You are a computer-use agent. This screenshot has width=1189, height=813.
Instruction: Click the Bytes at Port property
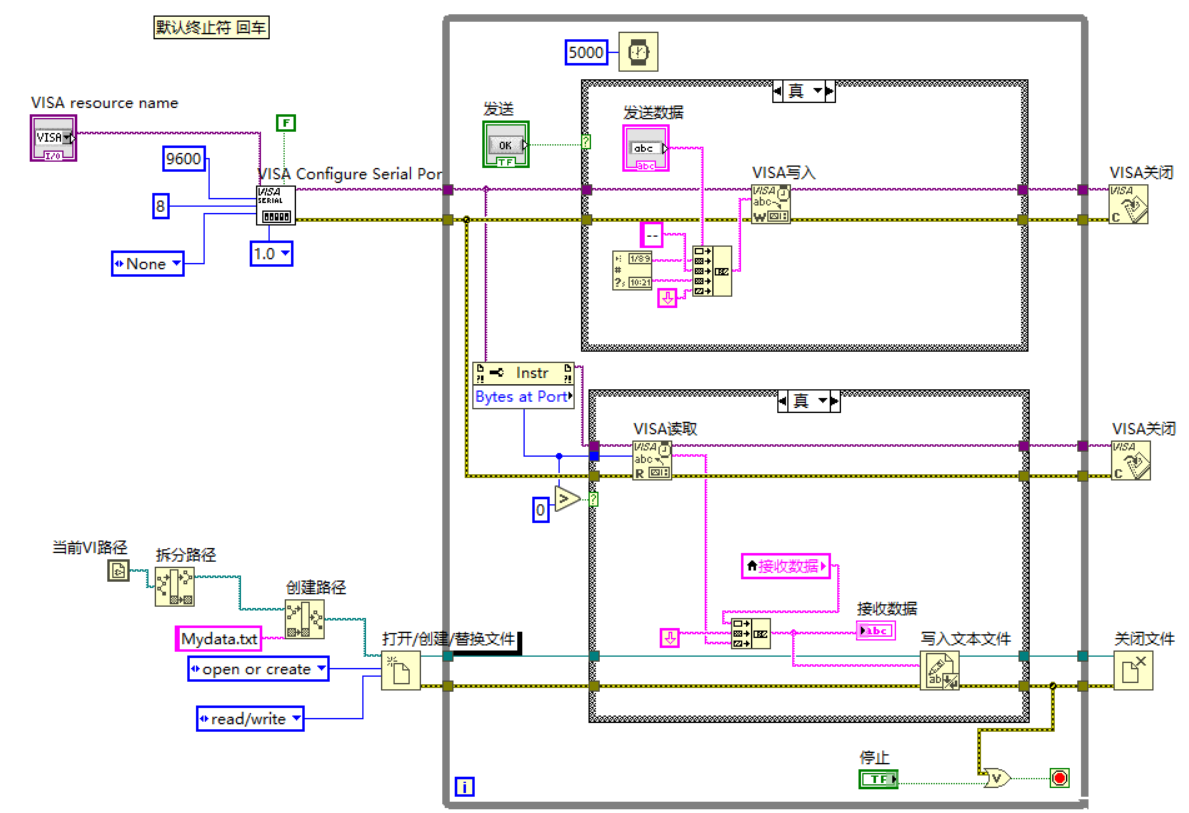tap(524, 397)
